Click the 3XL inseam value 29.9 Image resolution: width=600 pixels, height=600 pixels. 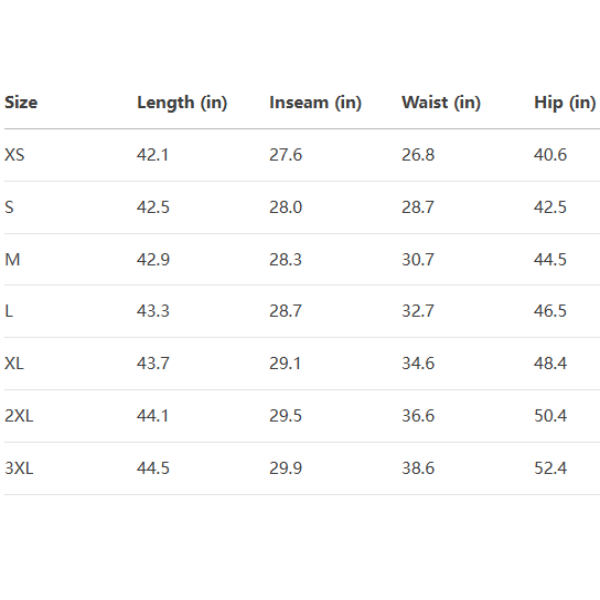tap(286, 467)
